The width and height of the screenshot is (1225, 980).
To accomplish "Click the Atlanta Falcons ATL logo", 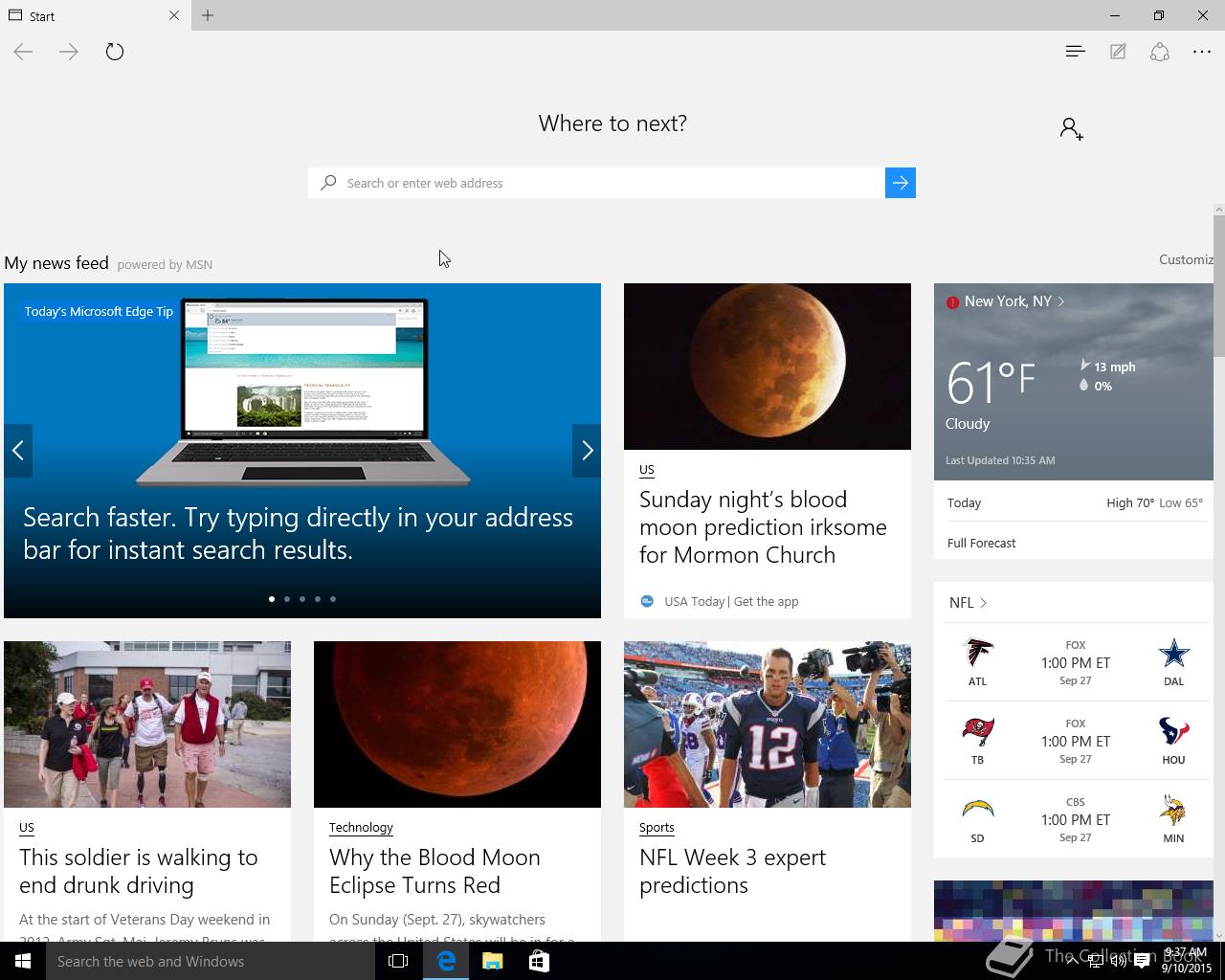I will [x=977, y=654].
